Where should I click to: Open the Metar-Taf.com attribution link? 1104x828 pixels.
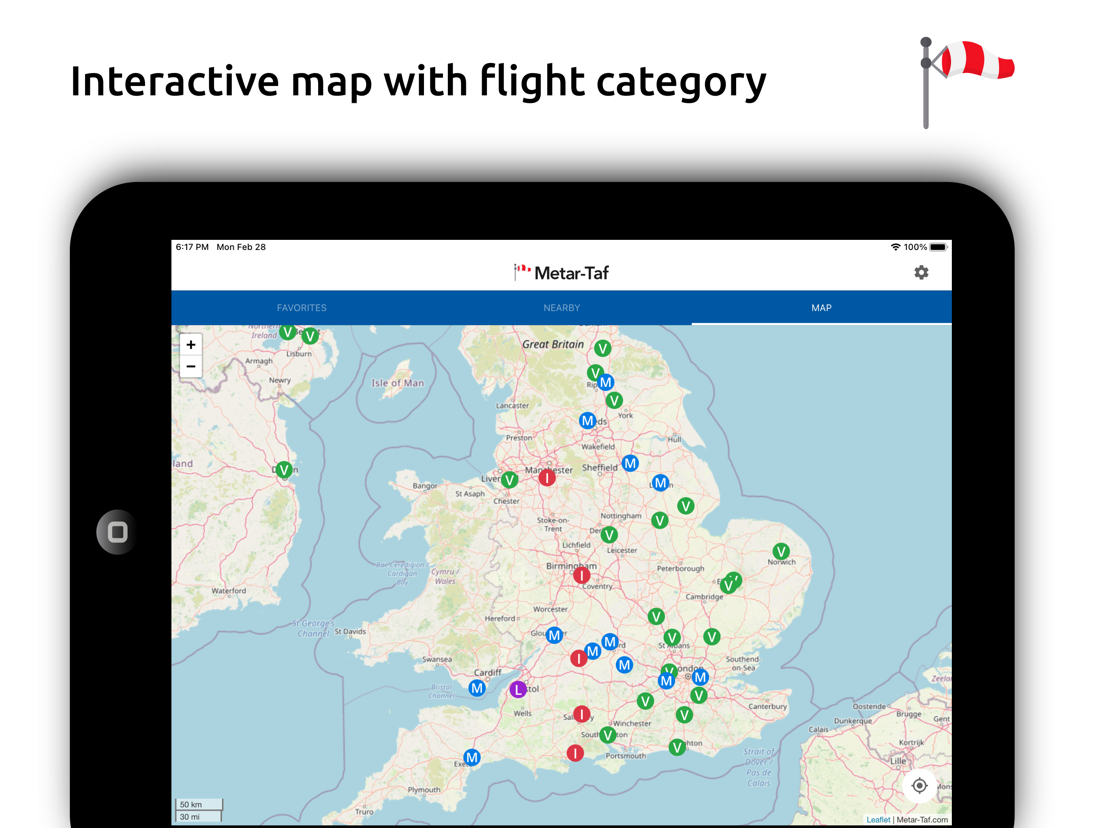pos(922,820)
